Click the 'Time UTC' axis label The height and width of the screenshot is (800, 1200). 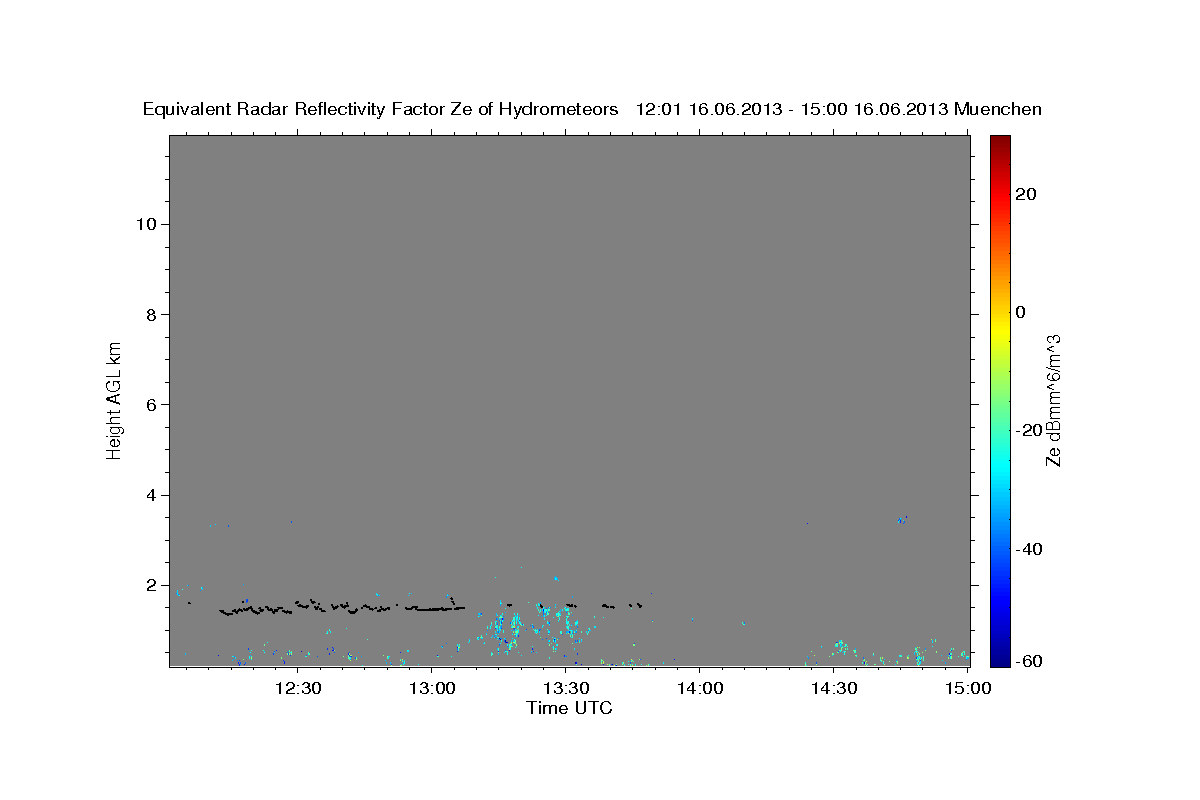point(569,708)
